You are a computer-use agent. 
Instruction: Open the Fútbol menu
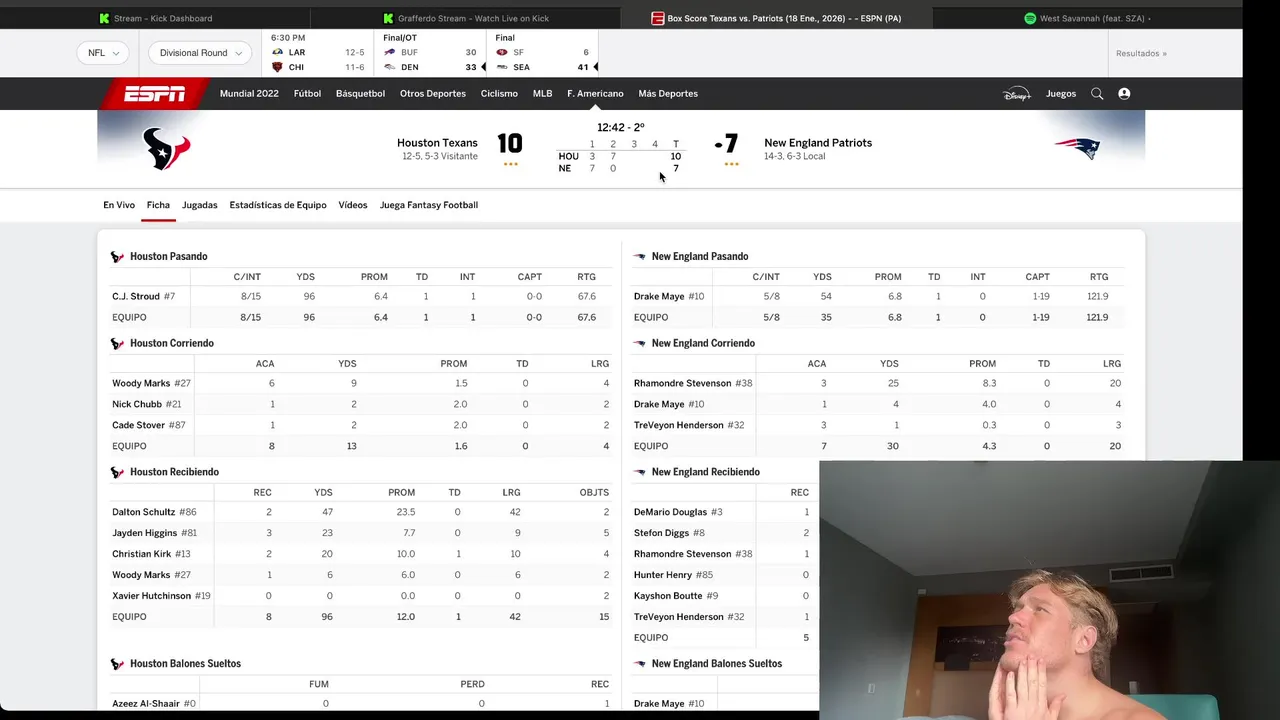[307, 94]
